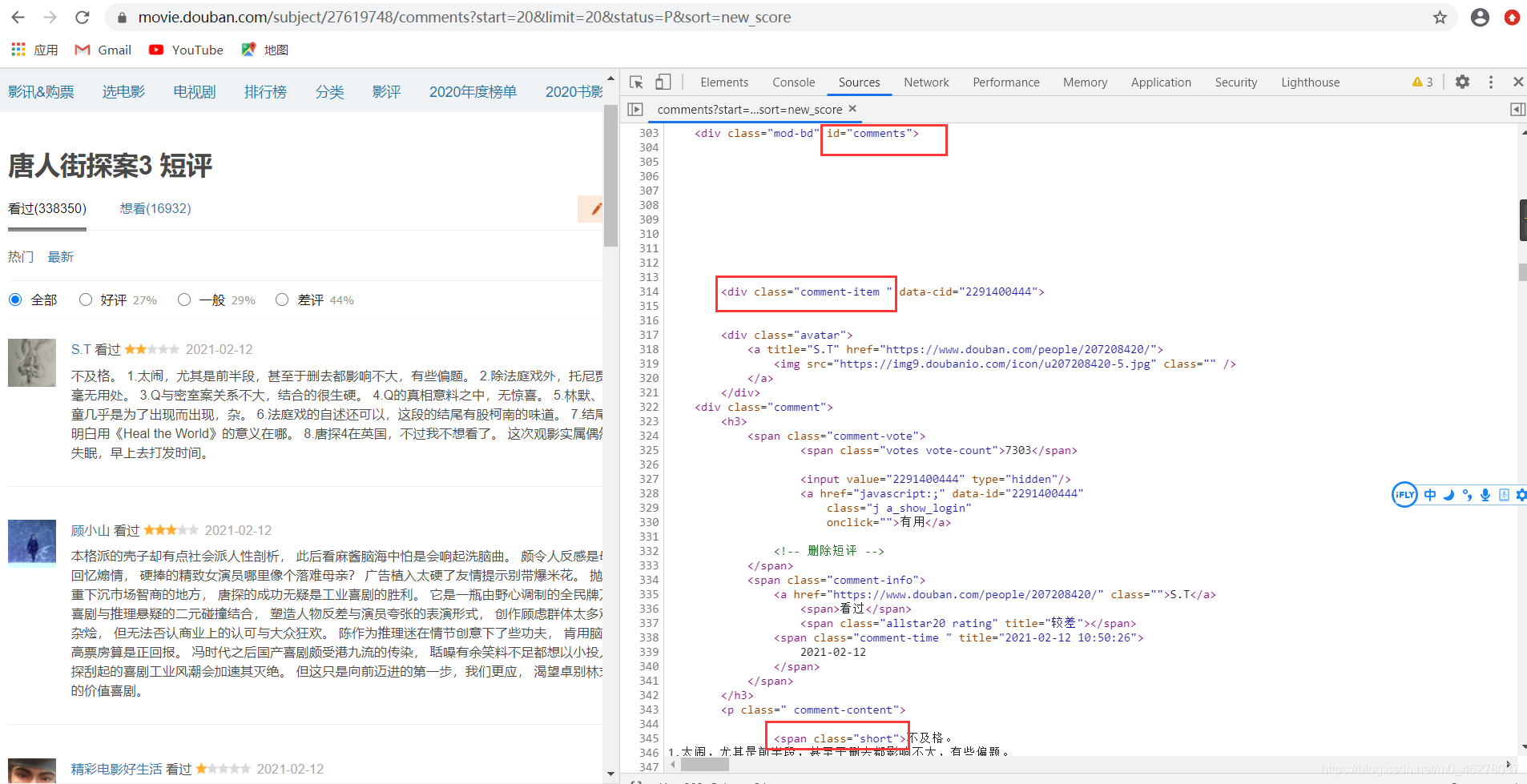The image size is (1527, 784).
Task: Select the 全部 radio button
Action: point(15,300)
